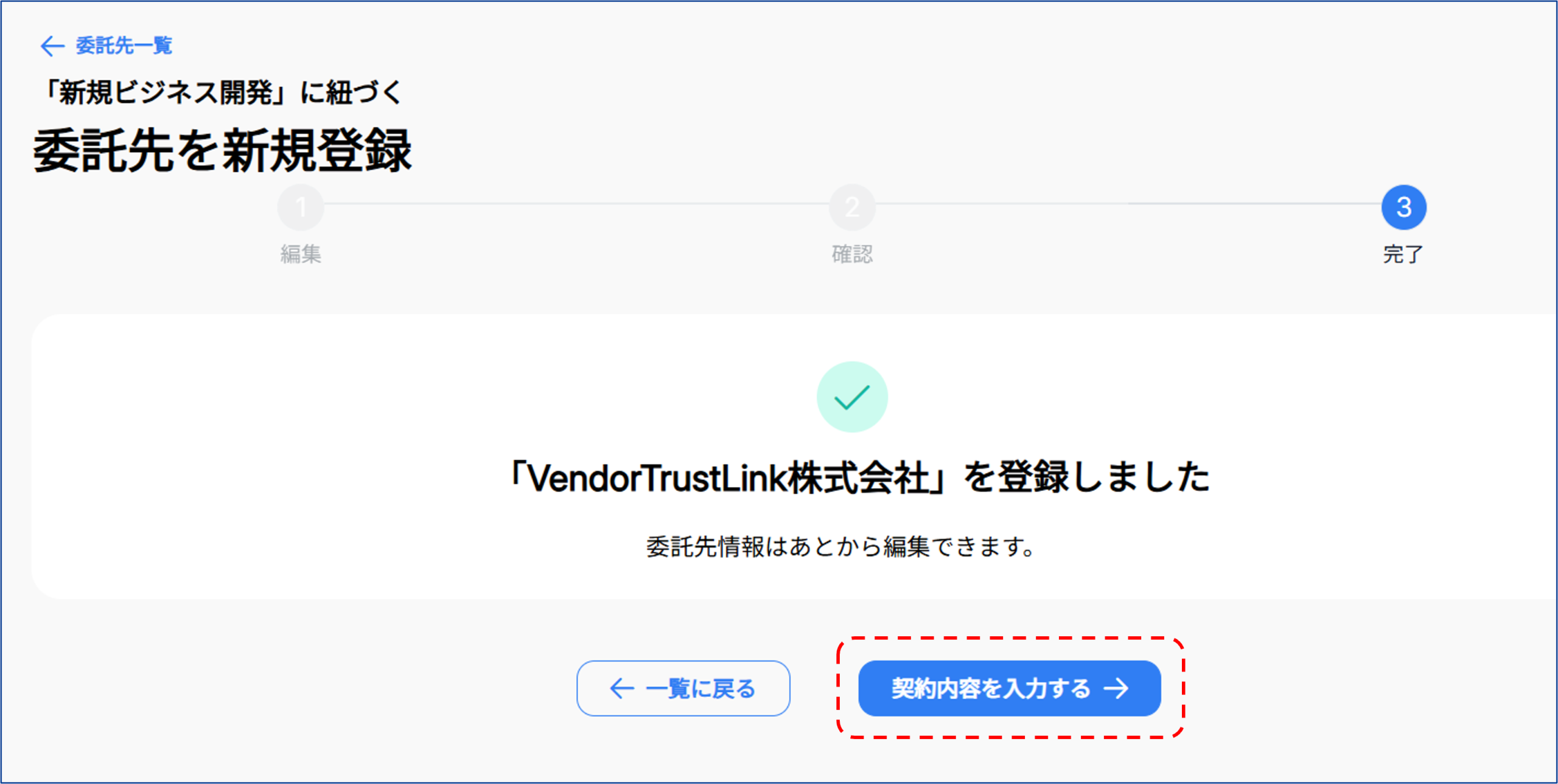The width and height of the screenshot is (1558, 784).
Task: Click the 完了 step label
Action: pyautogui.click(x=1403, y=254)
